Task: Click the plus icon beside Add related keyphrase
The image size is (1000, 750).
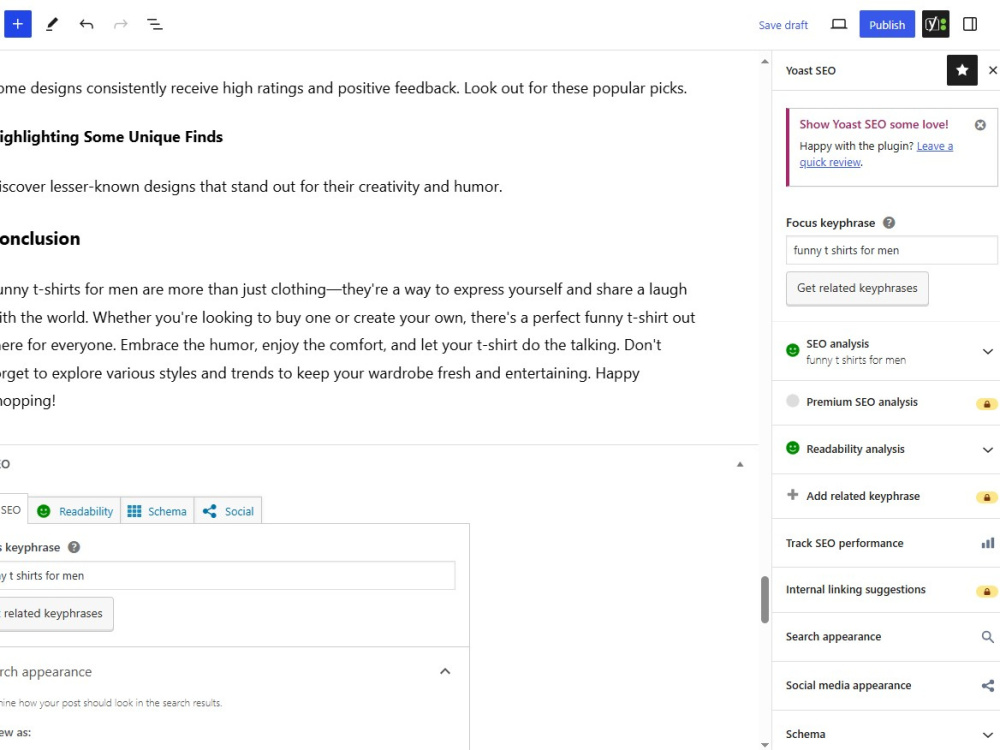Action: coord(792,495)
